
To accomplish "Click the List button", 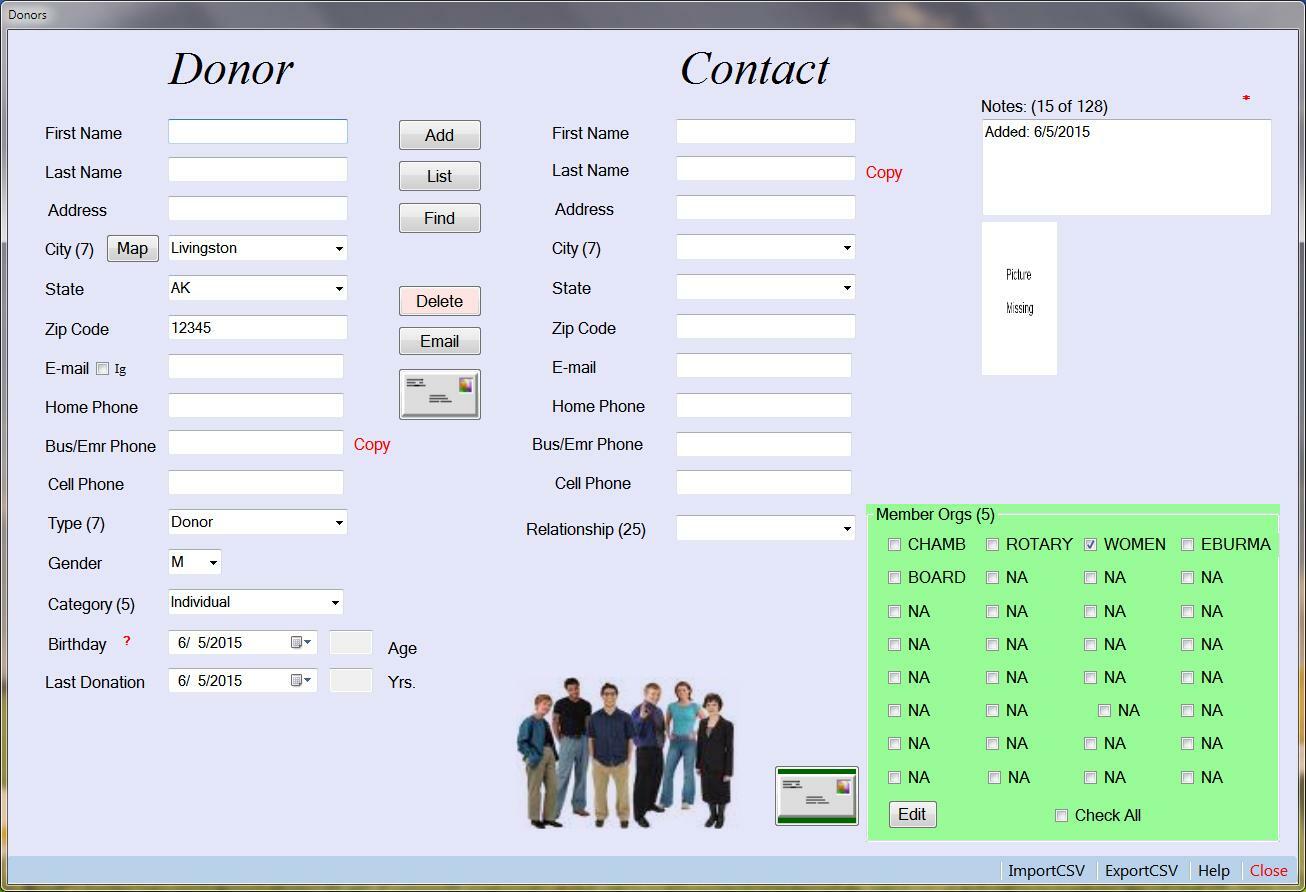I will pos(440,176).
